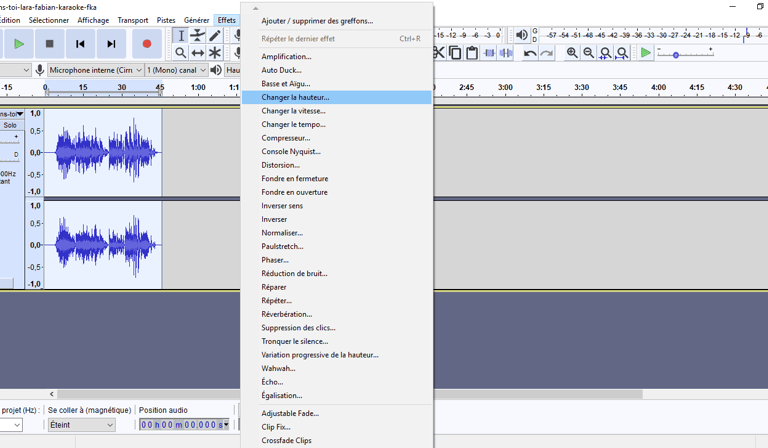768x448 pixels.
Task: Open the Générer menu
Action: point(196,20)
